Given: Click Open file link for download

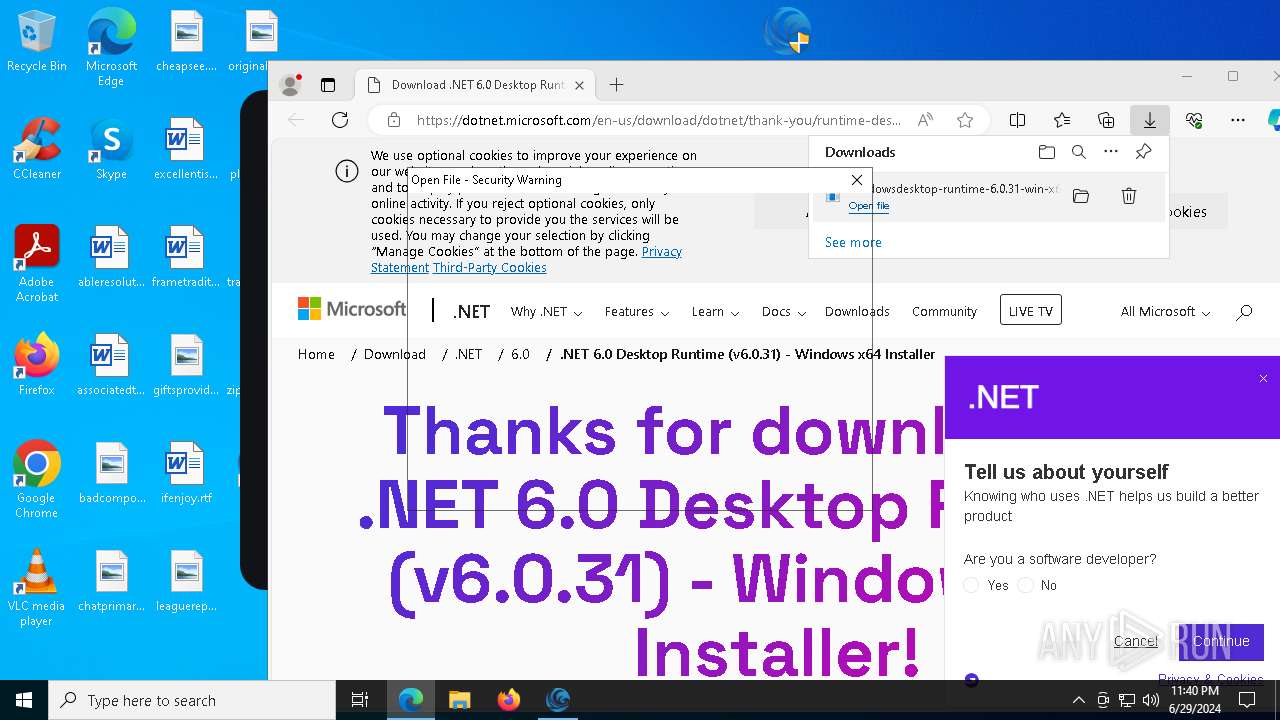Looking at the screenshot, I should coord(868,206).
